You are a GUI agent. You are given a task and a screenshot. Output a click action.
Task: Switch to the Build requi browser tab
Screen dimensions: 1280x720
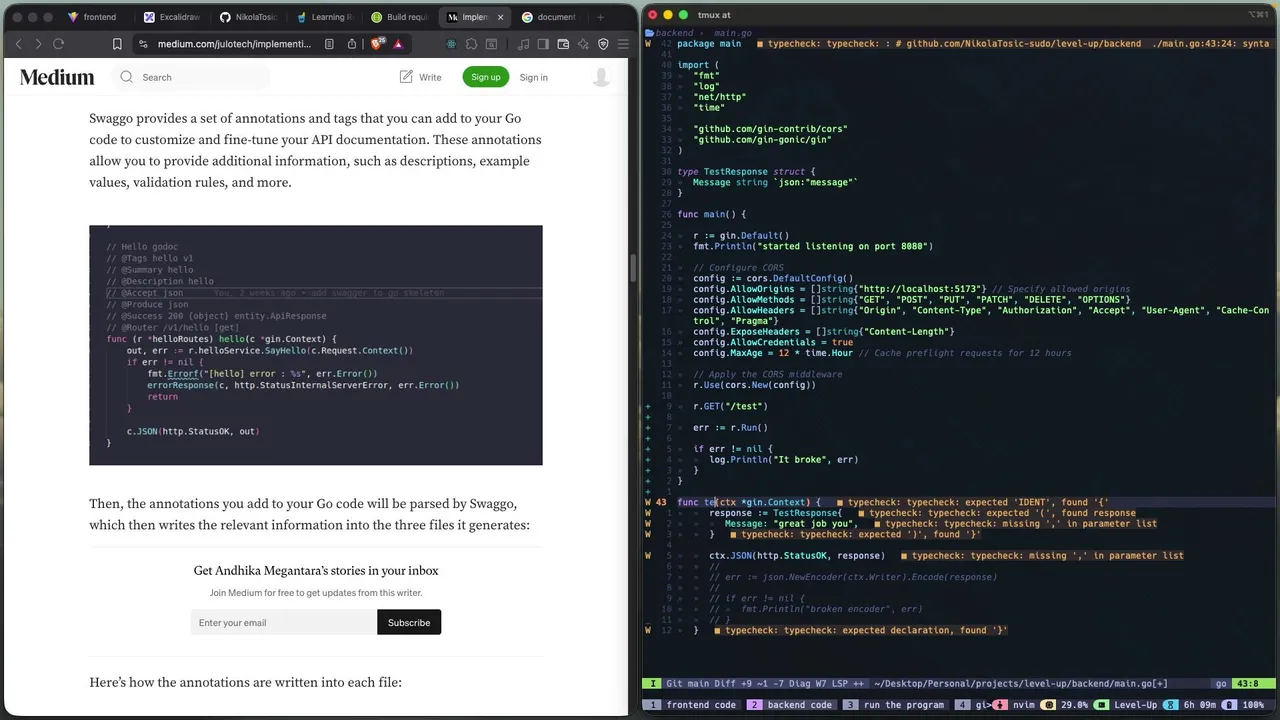pyautogui.click(x=400, y=17)
